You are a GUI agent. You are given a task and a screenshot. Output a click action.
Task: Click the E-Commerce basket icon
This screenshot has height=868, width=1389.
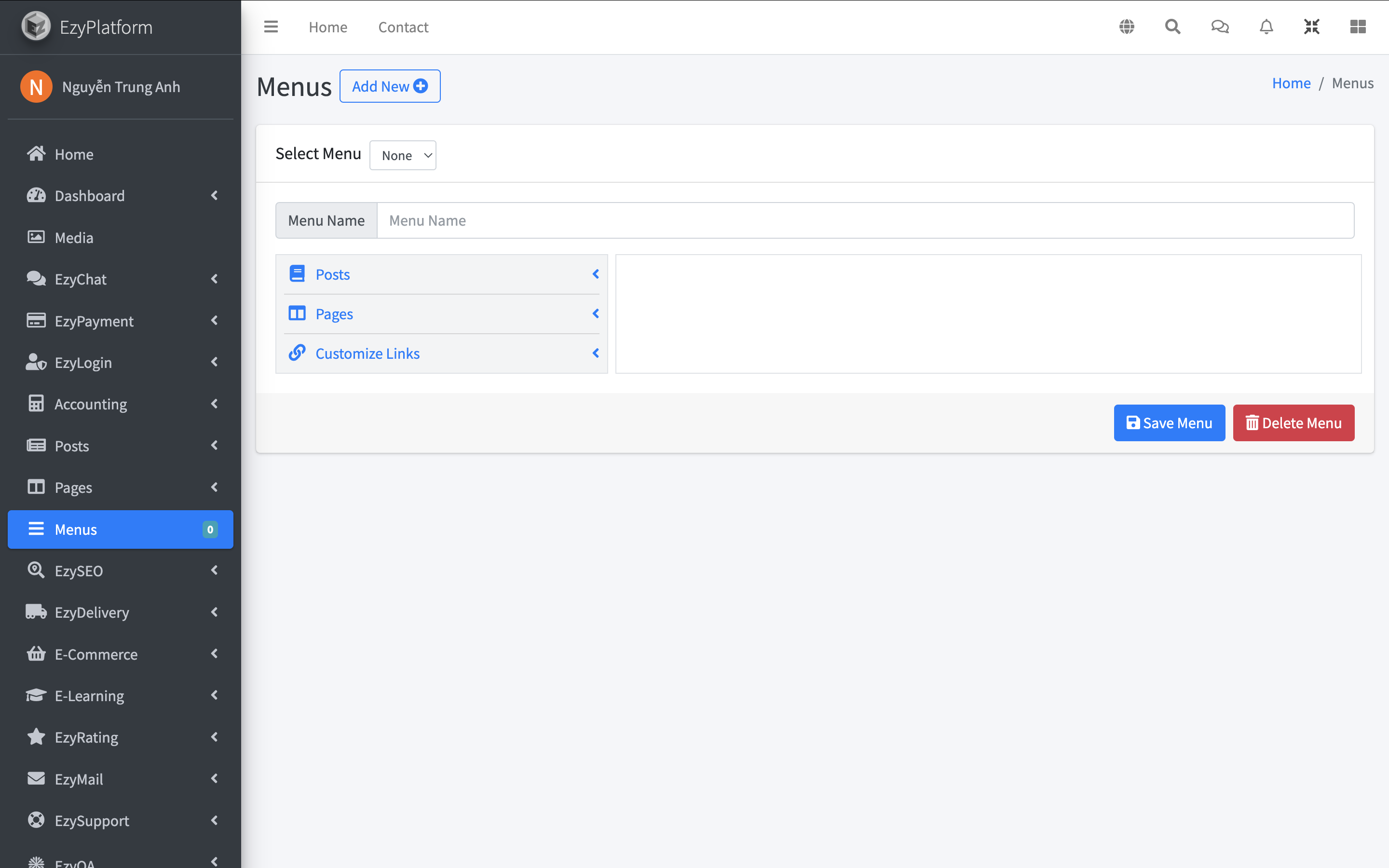point(36,653)
